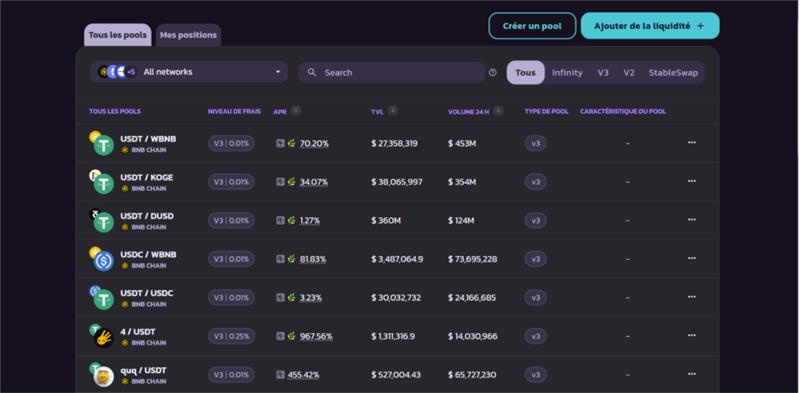Screen dimensions: 800x393
Task: Open the USDT / WBNB pool
Action: [x=148, y=139]
